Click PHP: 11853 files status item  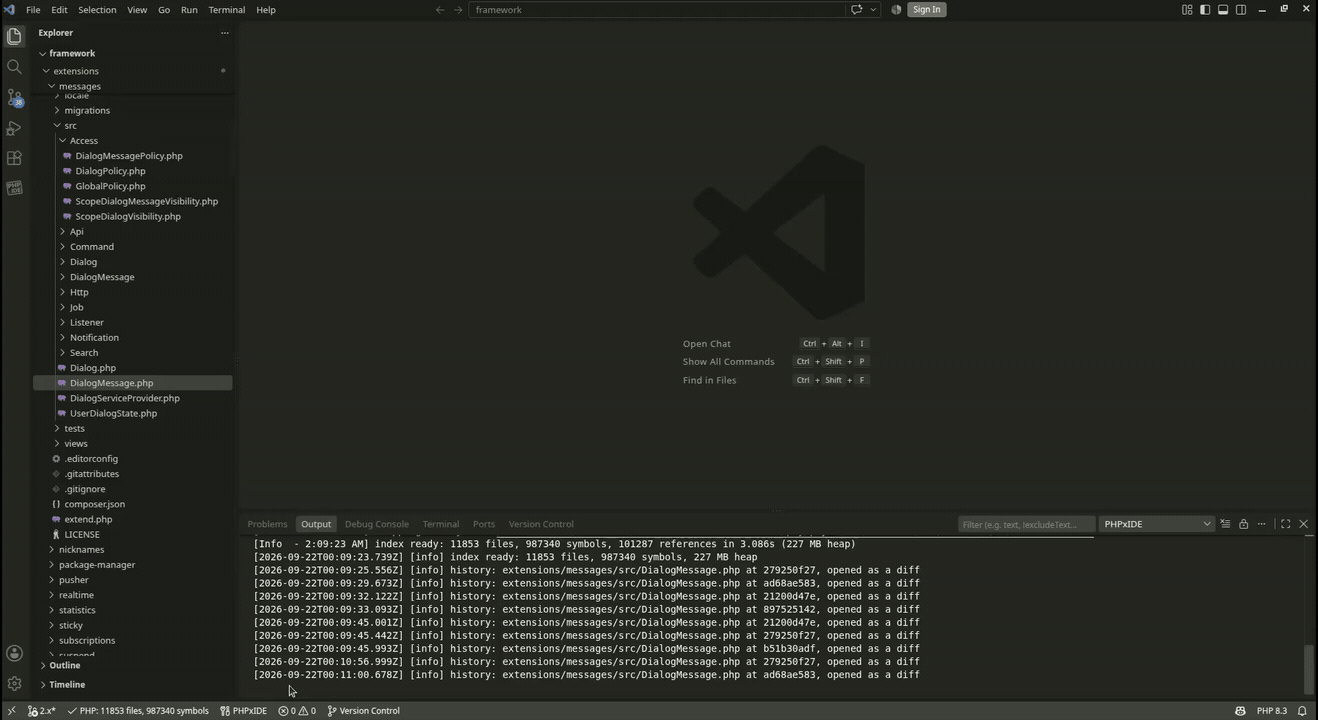pyautogui.click(x=138, y=711)
